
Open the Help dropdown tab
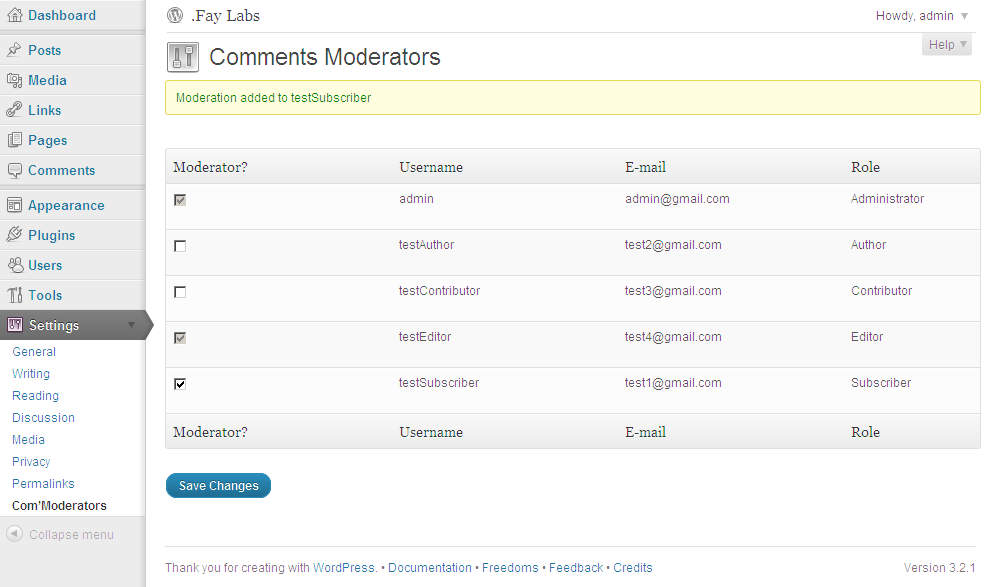[x=947, y=45]
